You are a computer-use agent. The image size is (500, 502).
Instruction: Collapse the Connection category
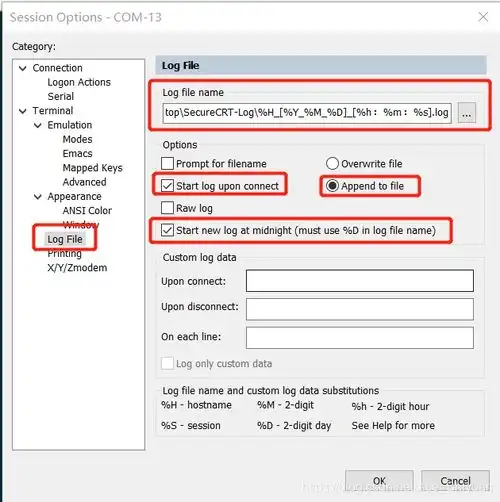pos(23,68)
